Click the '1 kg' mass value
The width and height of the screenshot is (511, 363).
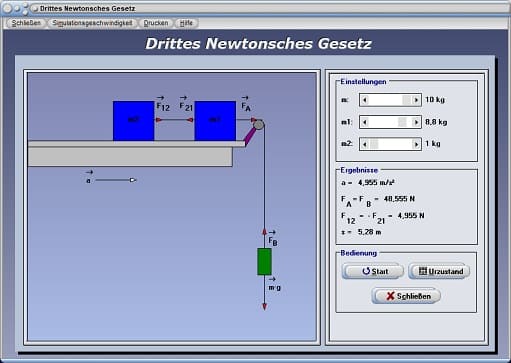pos(433,144)
